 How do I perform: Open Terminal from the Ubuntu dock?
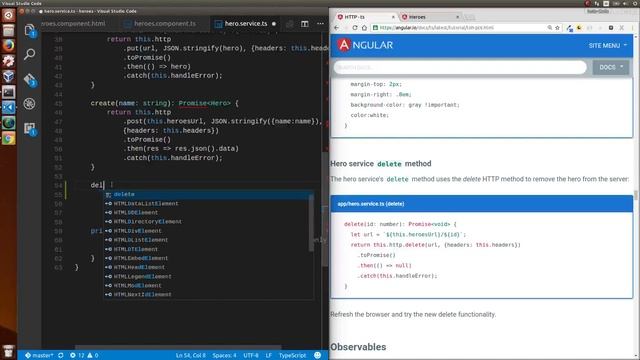(x=9, y=92)
